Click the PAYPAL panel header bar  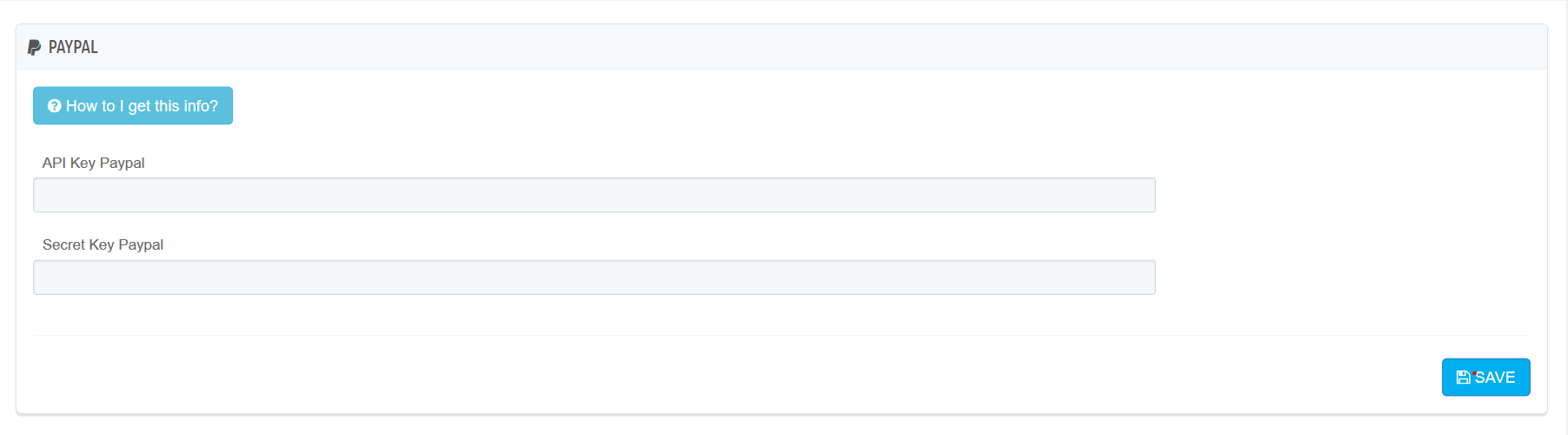pyautogui.click(x=782, y=47)
